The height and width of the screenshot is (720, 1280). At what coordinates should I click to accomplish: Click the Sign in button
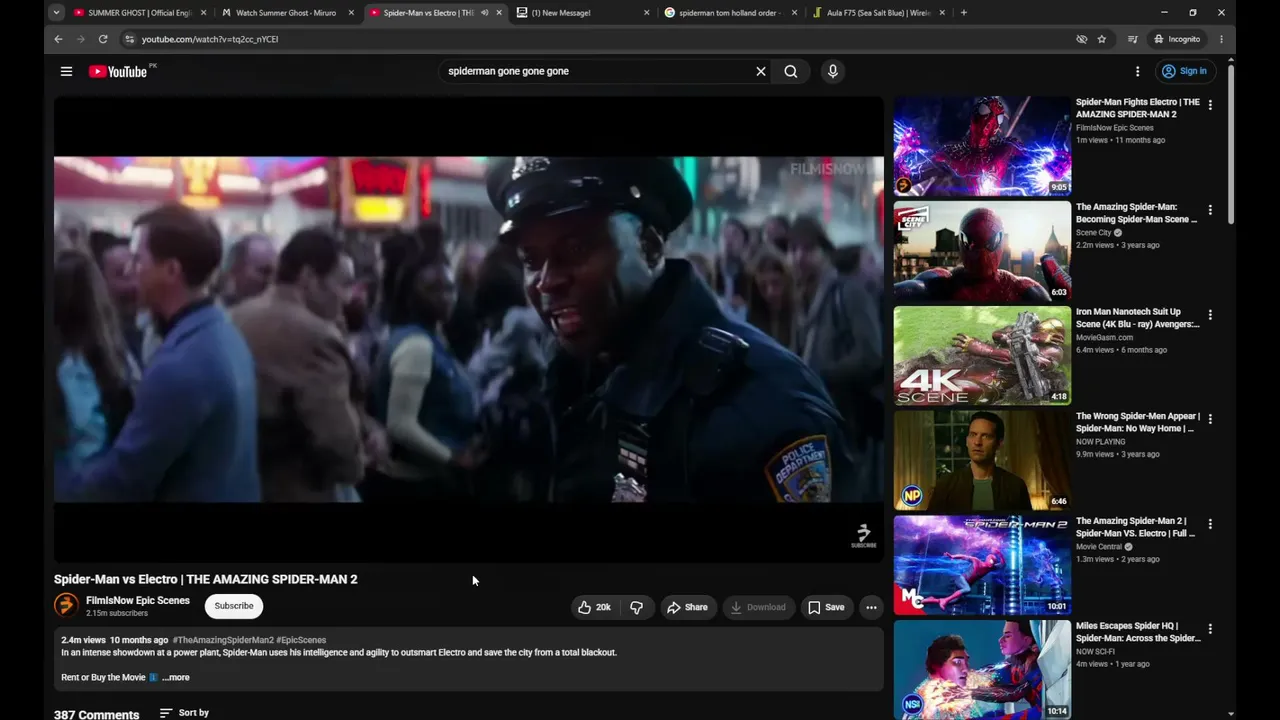[x=1185, y=71]
